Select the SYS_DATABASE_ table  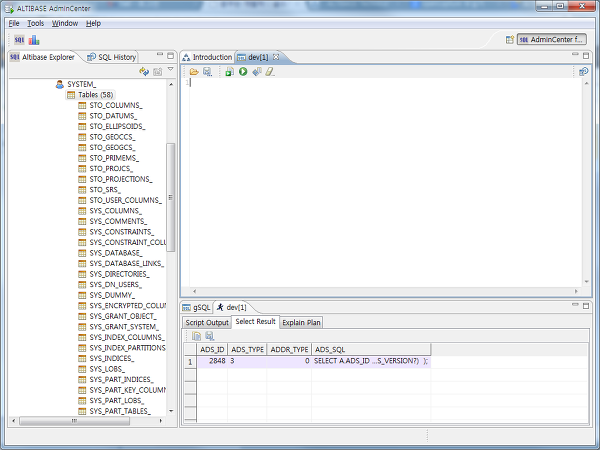pyautogui.click(x=111, y=253)
